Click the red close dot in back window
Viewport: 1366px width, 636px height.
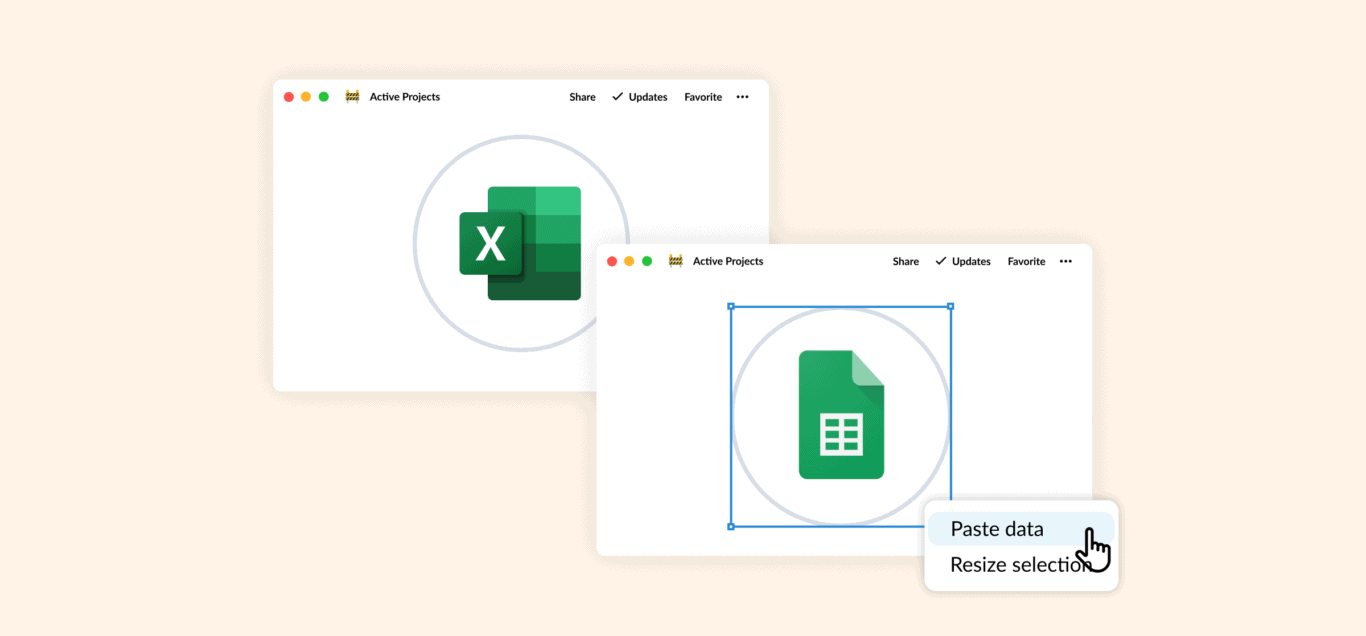(x=288, y=97)
